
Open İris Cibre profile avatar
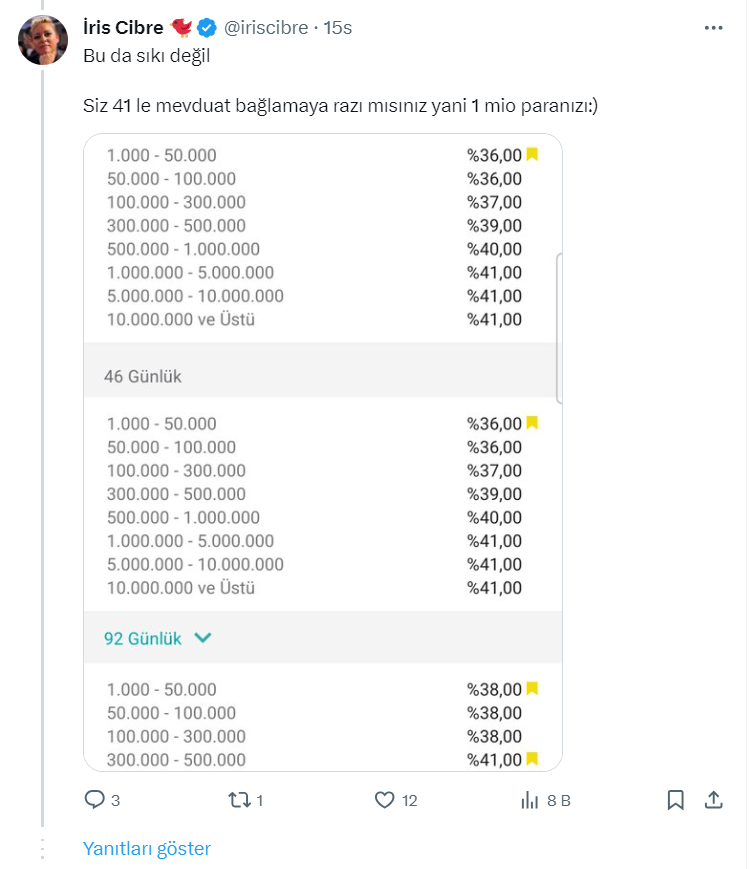tap(44, 40)
